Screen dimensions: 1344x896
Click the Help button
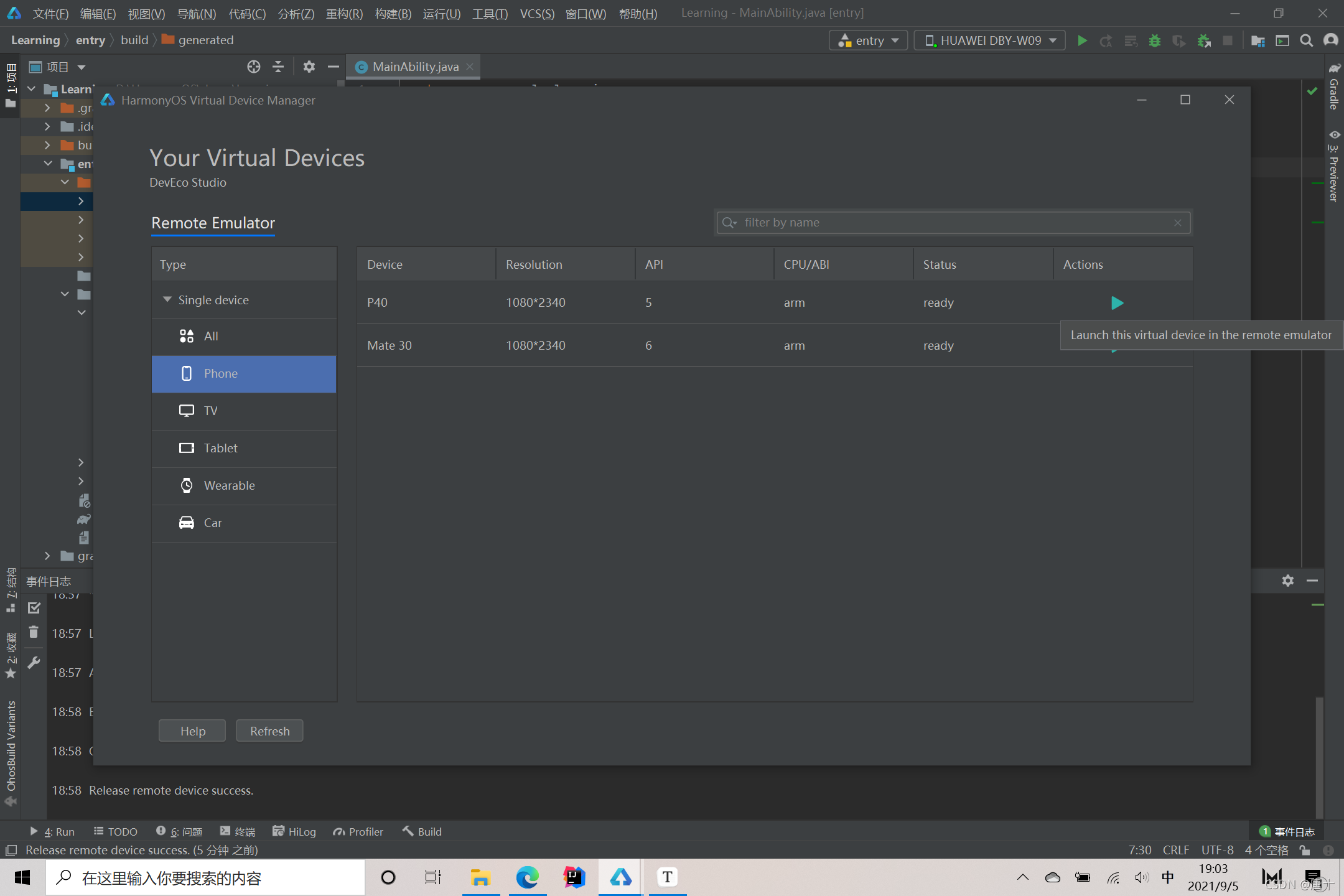click(x=192, y=731)
